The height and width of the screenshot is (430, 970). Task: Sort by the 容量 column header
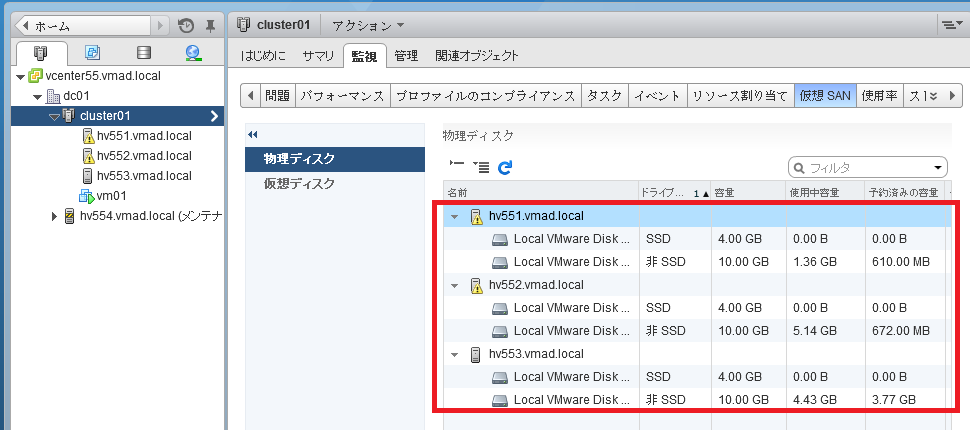click(749, 193)
